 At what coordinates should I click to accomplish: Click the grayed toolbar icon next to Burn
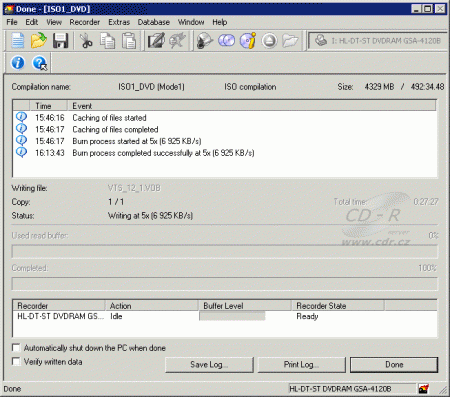point(177,41)
